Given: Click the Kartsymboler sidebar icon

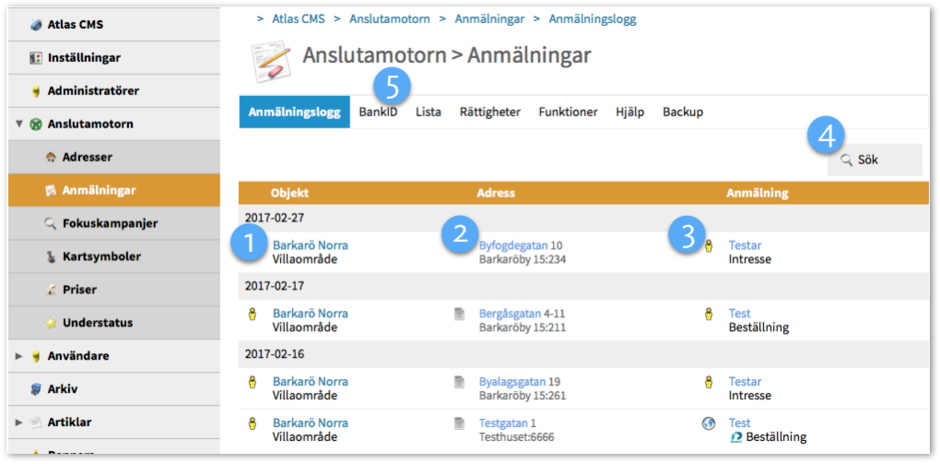Looking at the screenshot, I should click(51, 257).
